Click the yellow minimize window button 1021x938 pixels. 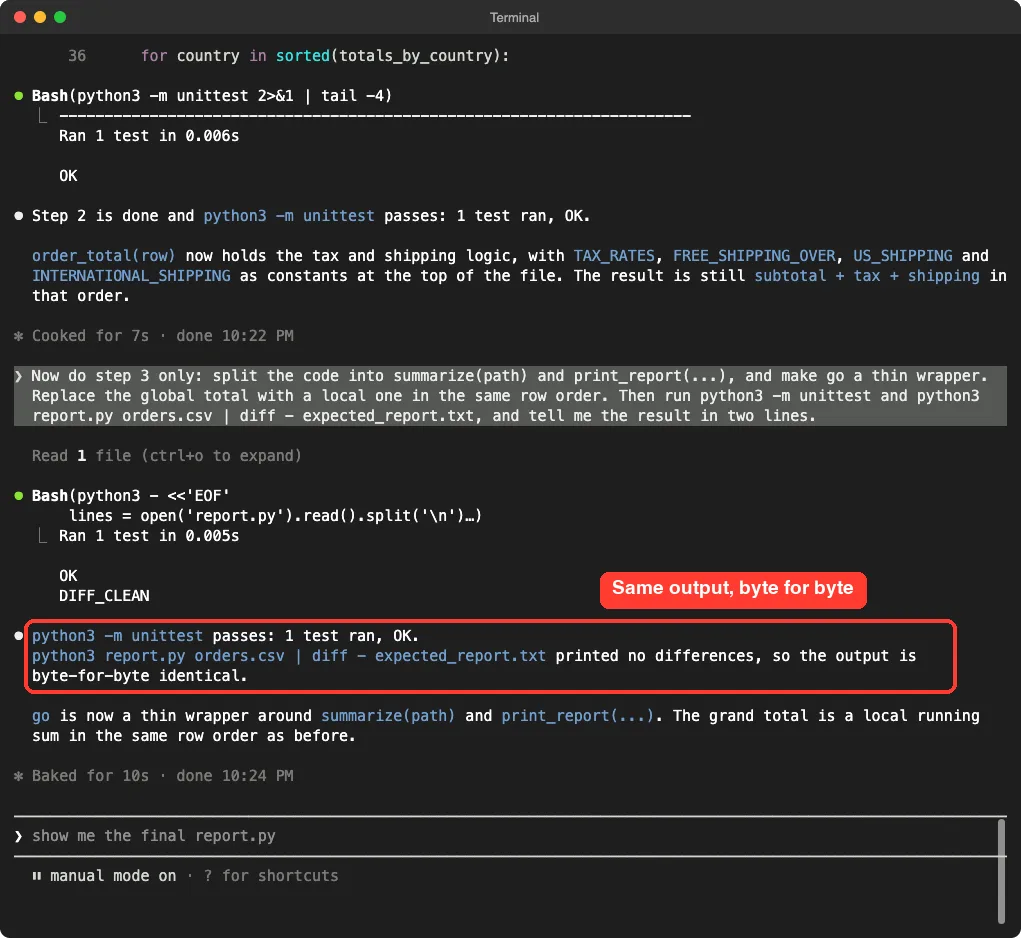pos(40,17)
